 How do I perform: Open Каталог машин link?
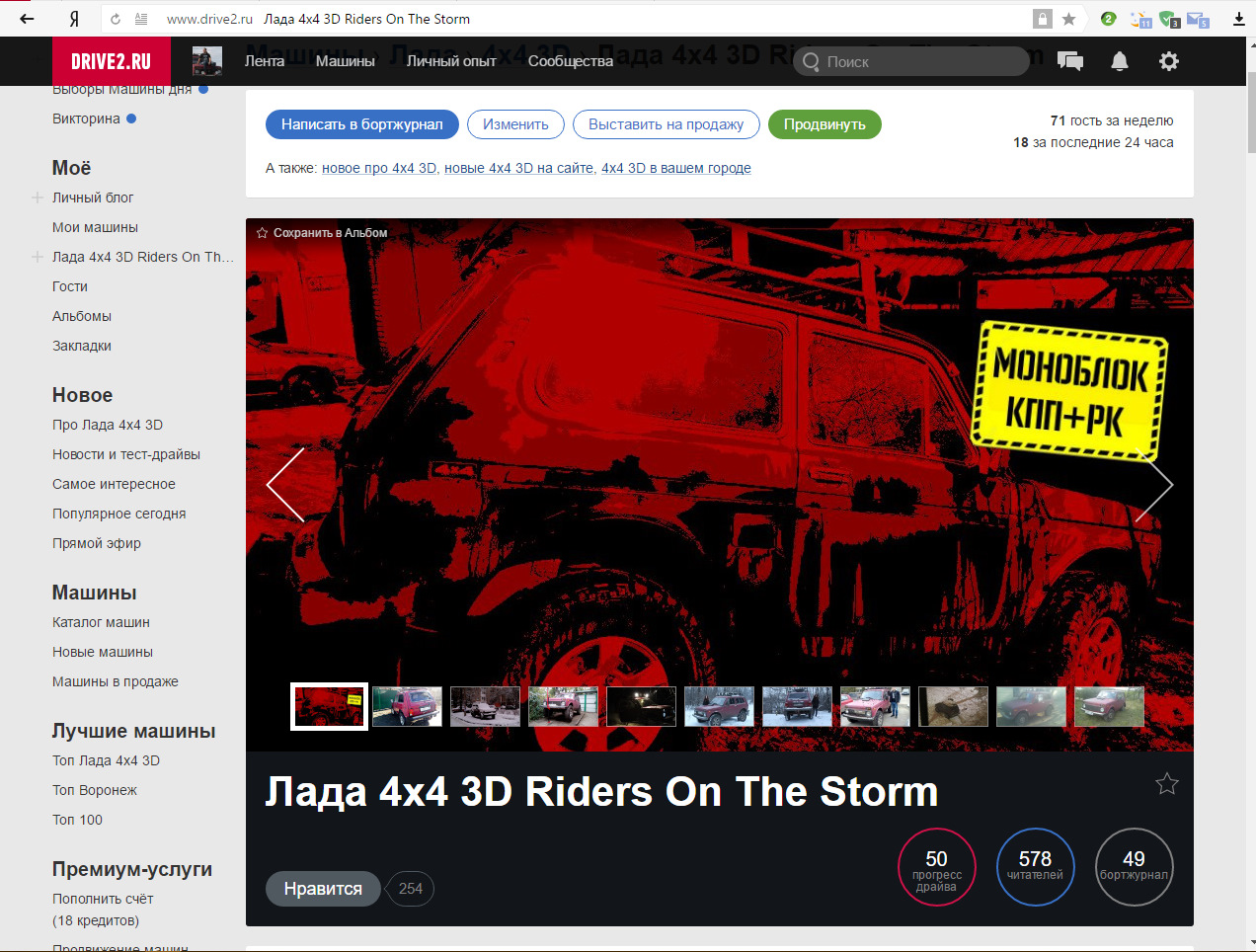coord(101,622)
